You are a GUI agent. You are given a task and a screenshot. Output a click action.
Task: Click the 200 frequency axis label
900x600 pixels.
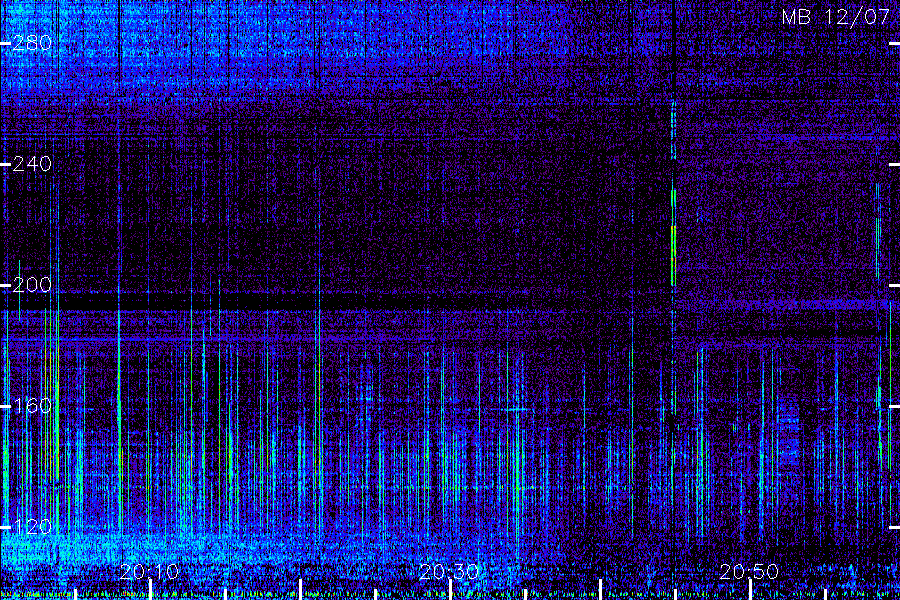pyautogui.click(x=32, y=285)
